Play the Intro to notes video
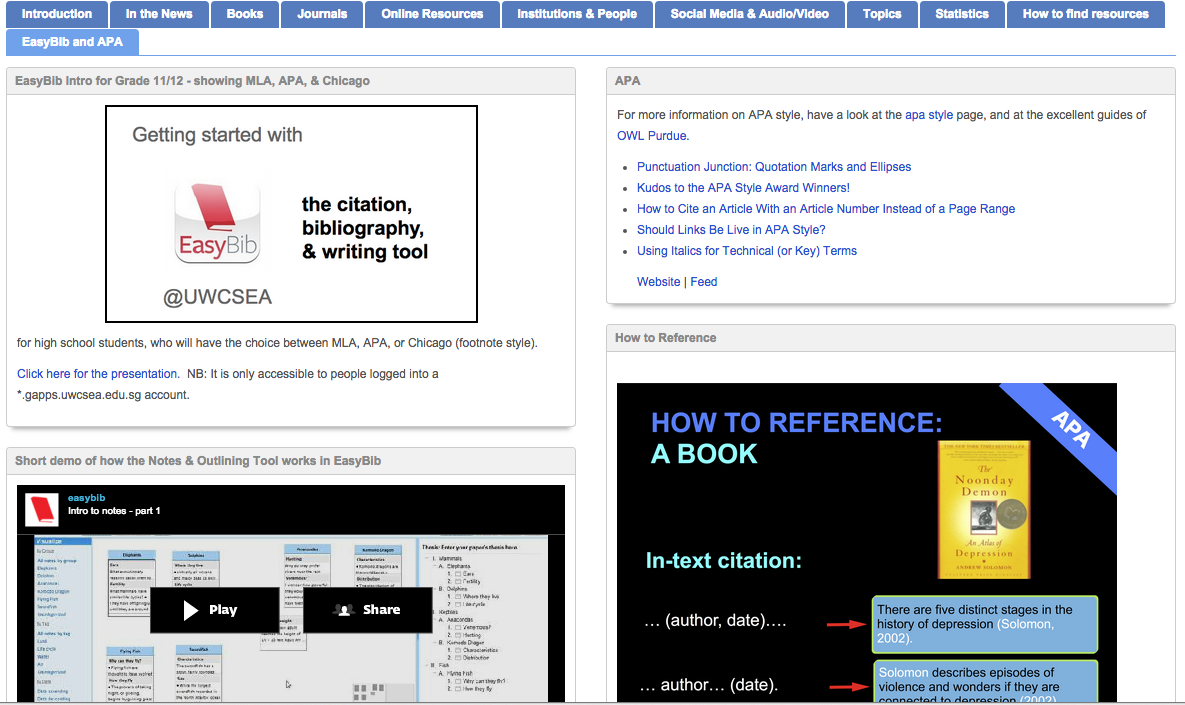1185x705 pixels. 214,609
